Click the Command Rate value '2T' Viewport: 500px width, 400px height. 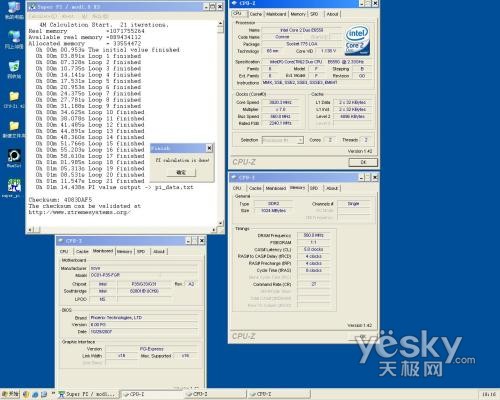(313, 284)
